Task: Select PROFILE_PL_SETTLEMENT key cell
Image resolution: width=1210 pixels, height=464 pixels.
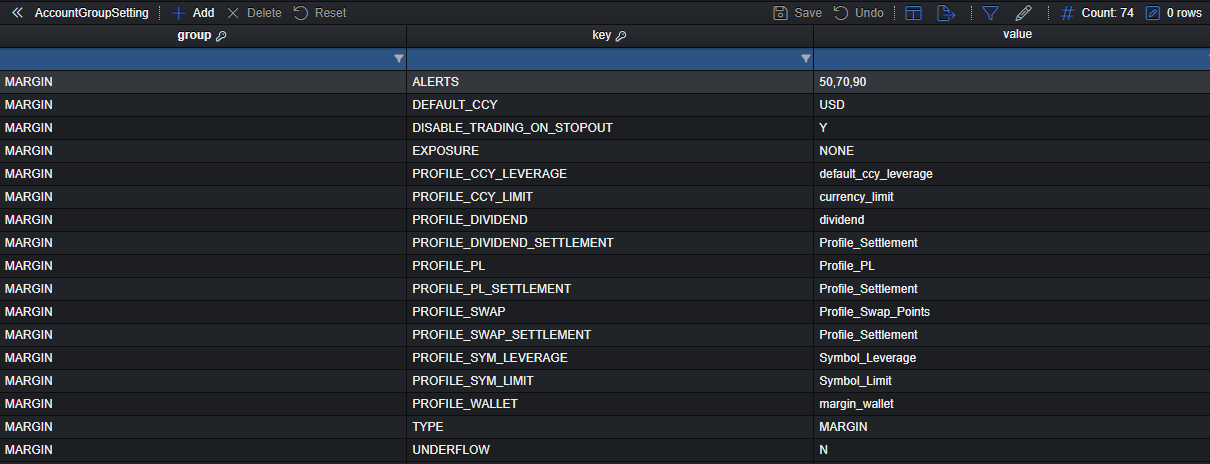Action: coord(610,289)
